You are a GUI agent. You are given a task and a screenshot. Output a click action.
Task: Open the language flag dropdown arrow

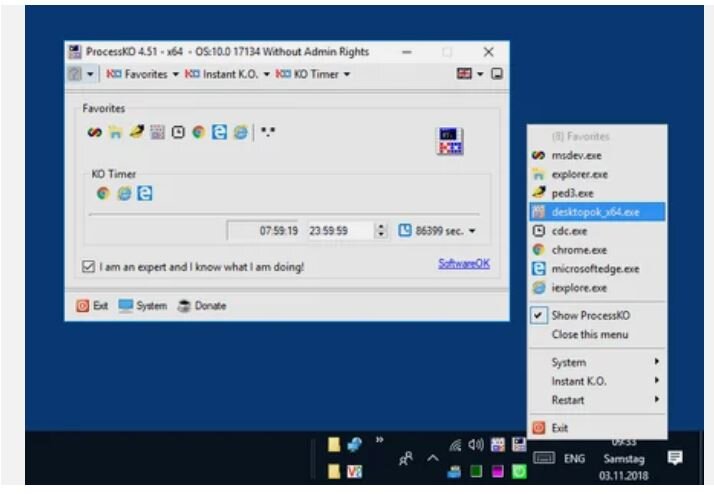[480, 74]
